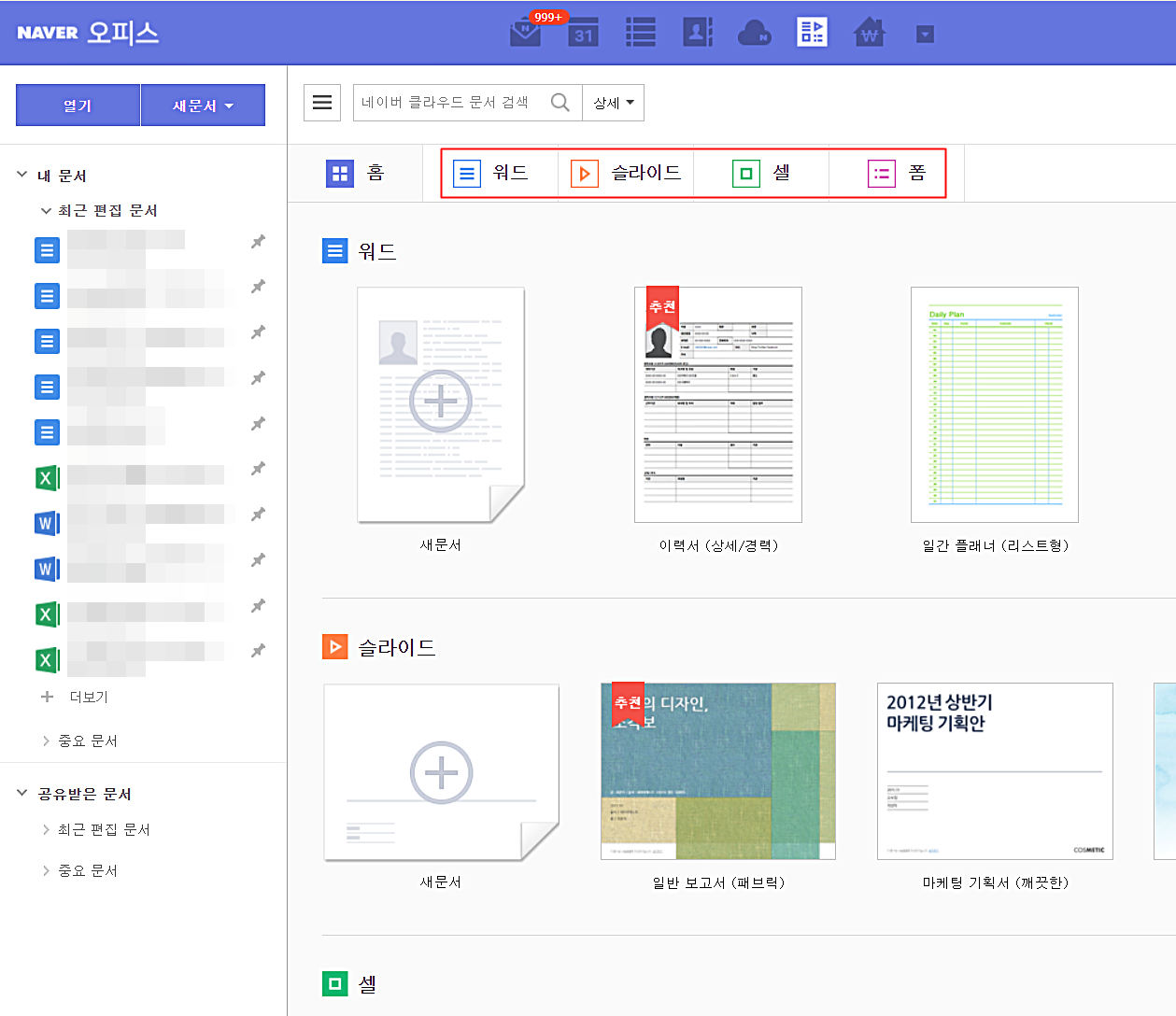
Task: Open the third Naver Word document icon in recent list
Action: pos(47,341)
